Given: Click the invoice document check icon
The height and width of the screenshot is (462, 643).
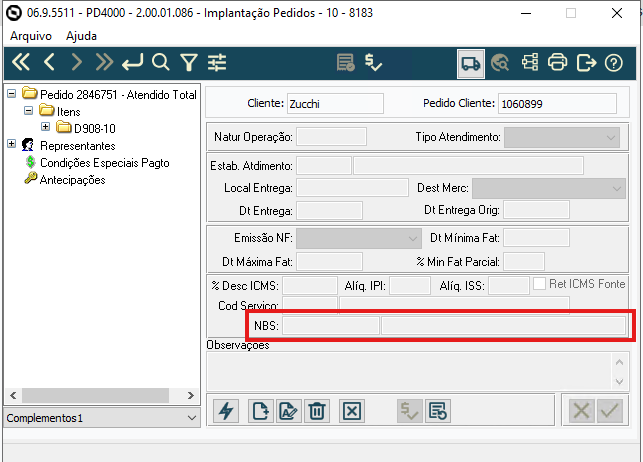Looking at the screenshot, I should click(345, 63).
